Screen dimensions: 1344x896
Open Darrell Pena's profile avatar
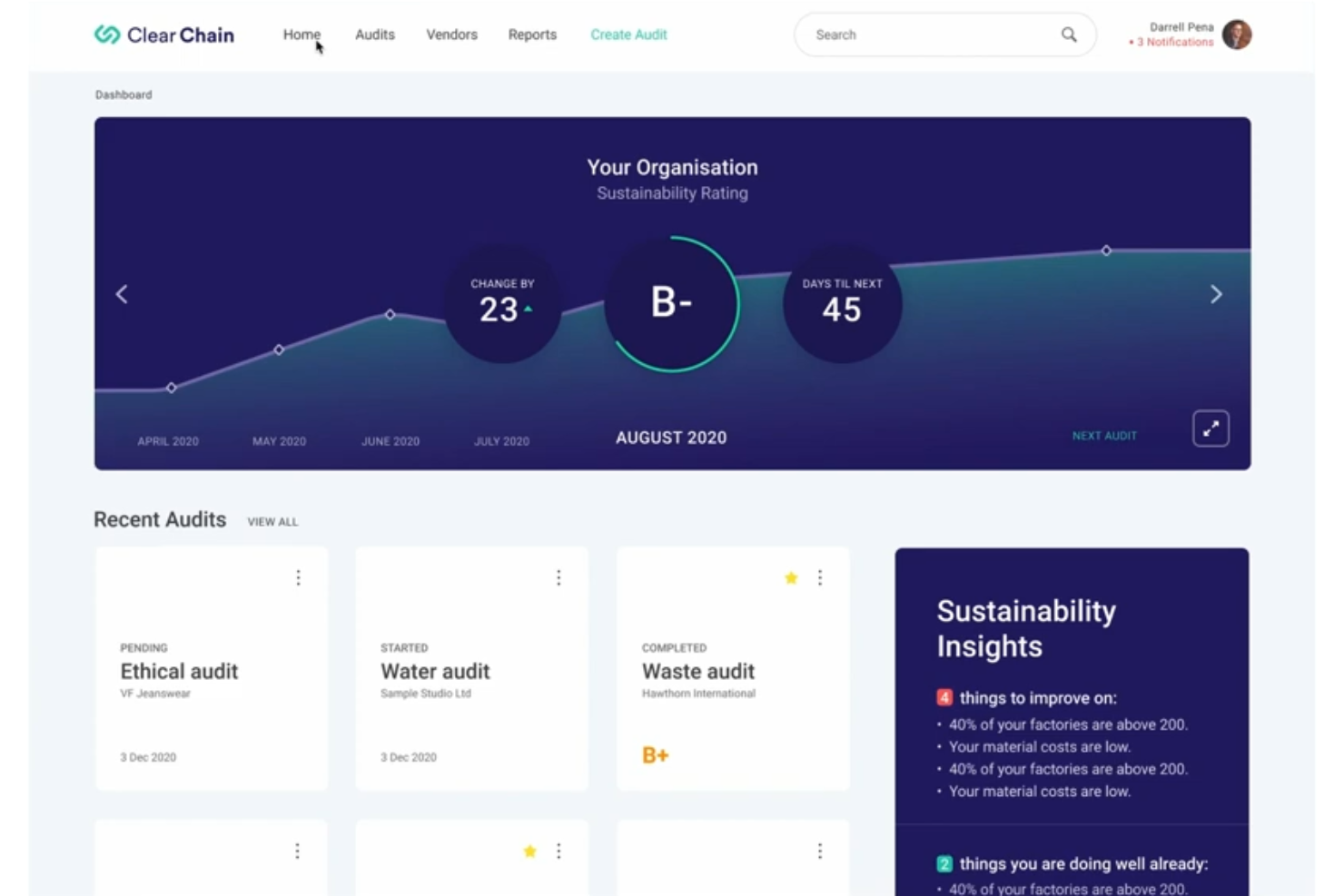(1237, 34)
